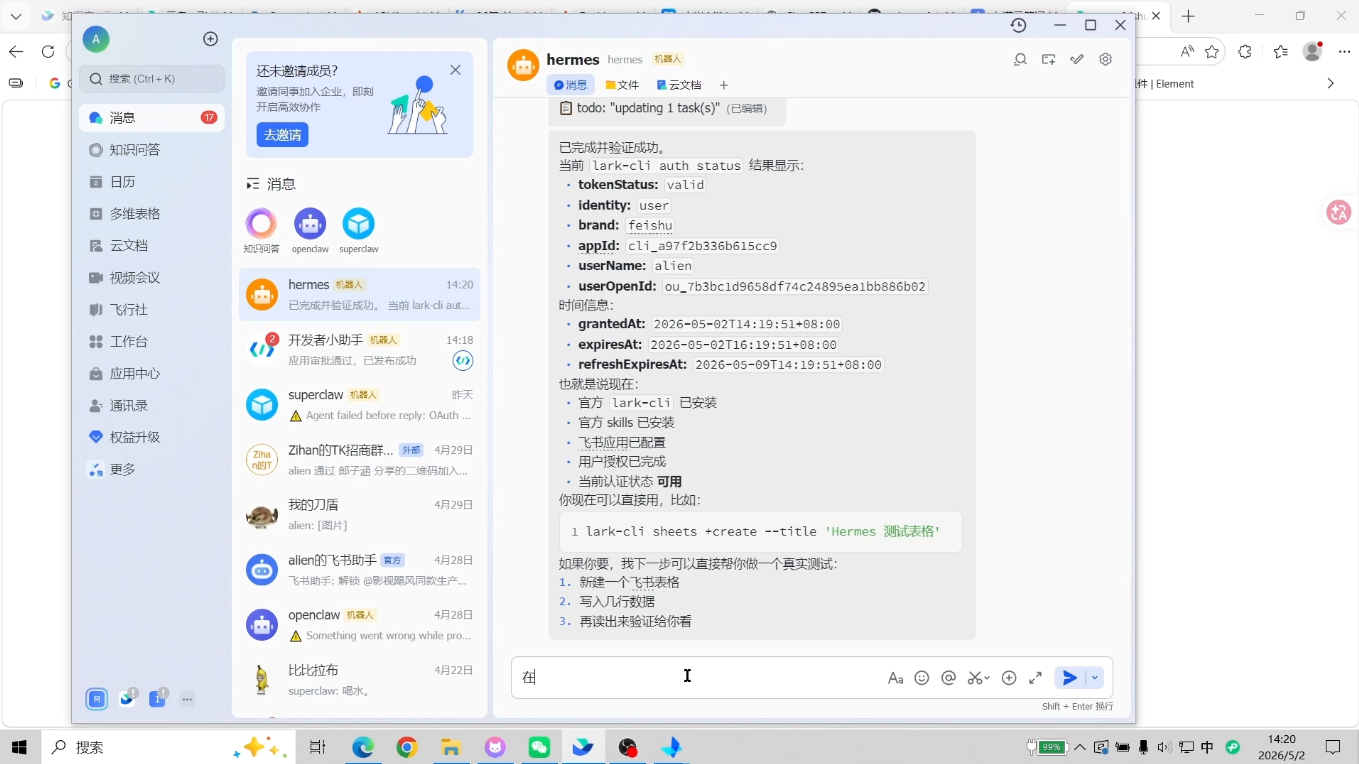
Task: Click the message input field
Action: [698, 678]
